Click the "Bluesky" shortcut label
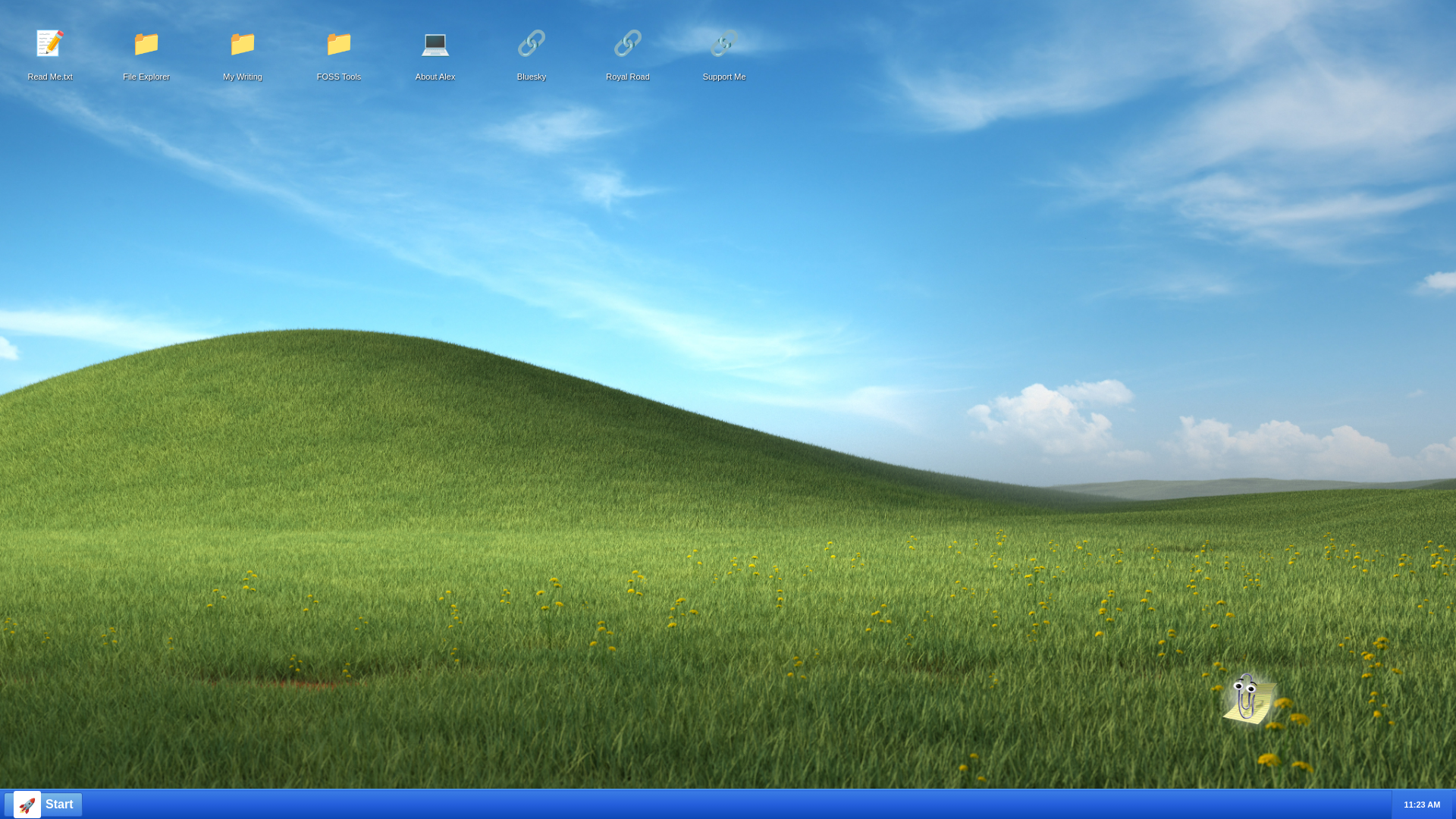Screen dimensions: 1456x819 point(532,77)
